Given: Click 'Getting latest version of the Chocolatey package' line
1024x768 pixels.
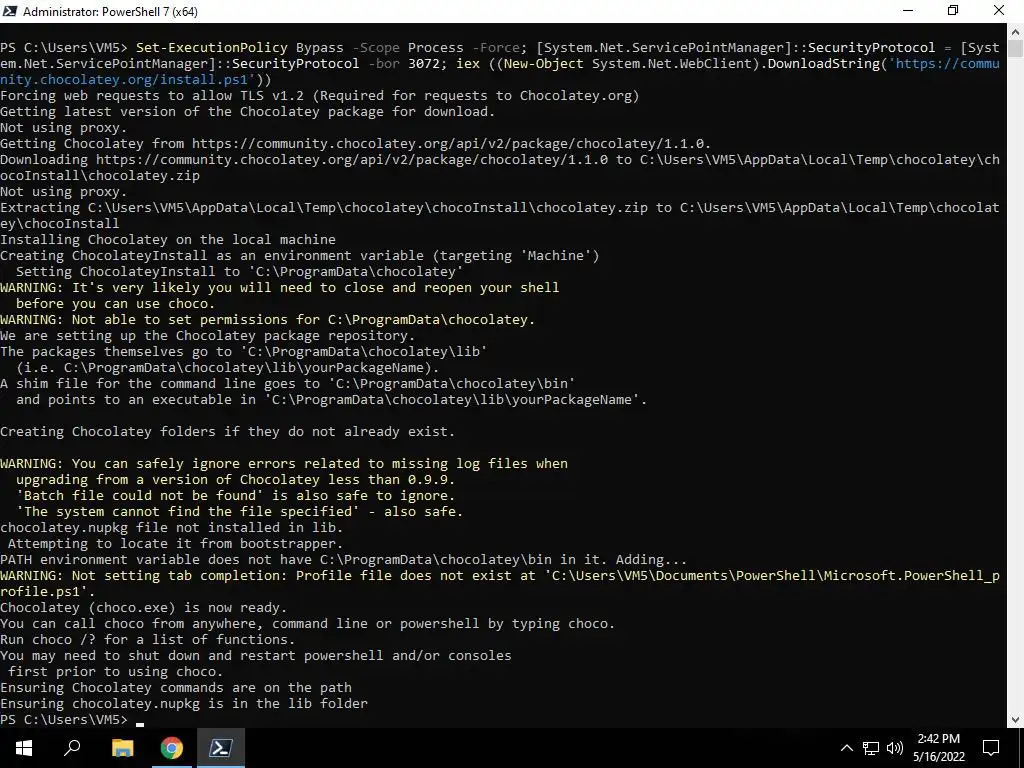Looking at the screenshot, I should click(x=248, y=112).
